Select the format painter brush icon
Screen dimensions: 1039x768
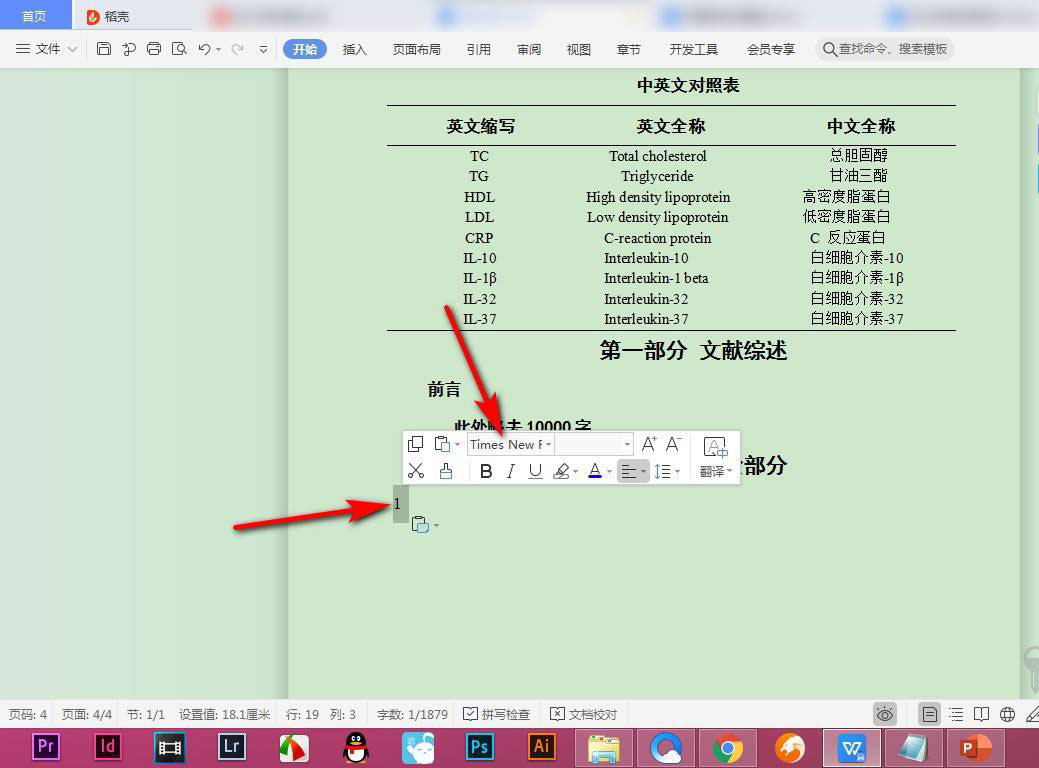pos(446,471)
